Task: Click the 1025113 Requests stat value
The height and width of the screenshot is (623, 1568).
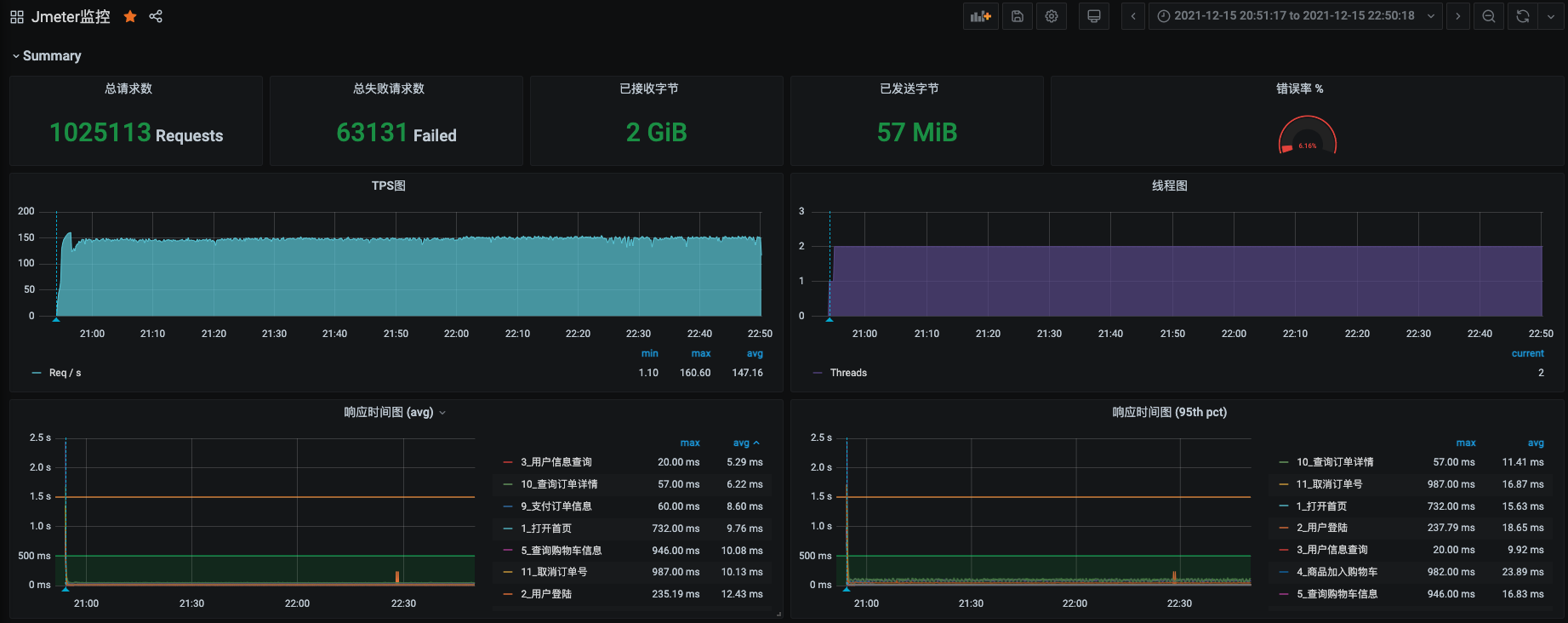Action: point(136,133)
